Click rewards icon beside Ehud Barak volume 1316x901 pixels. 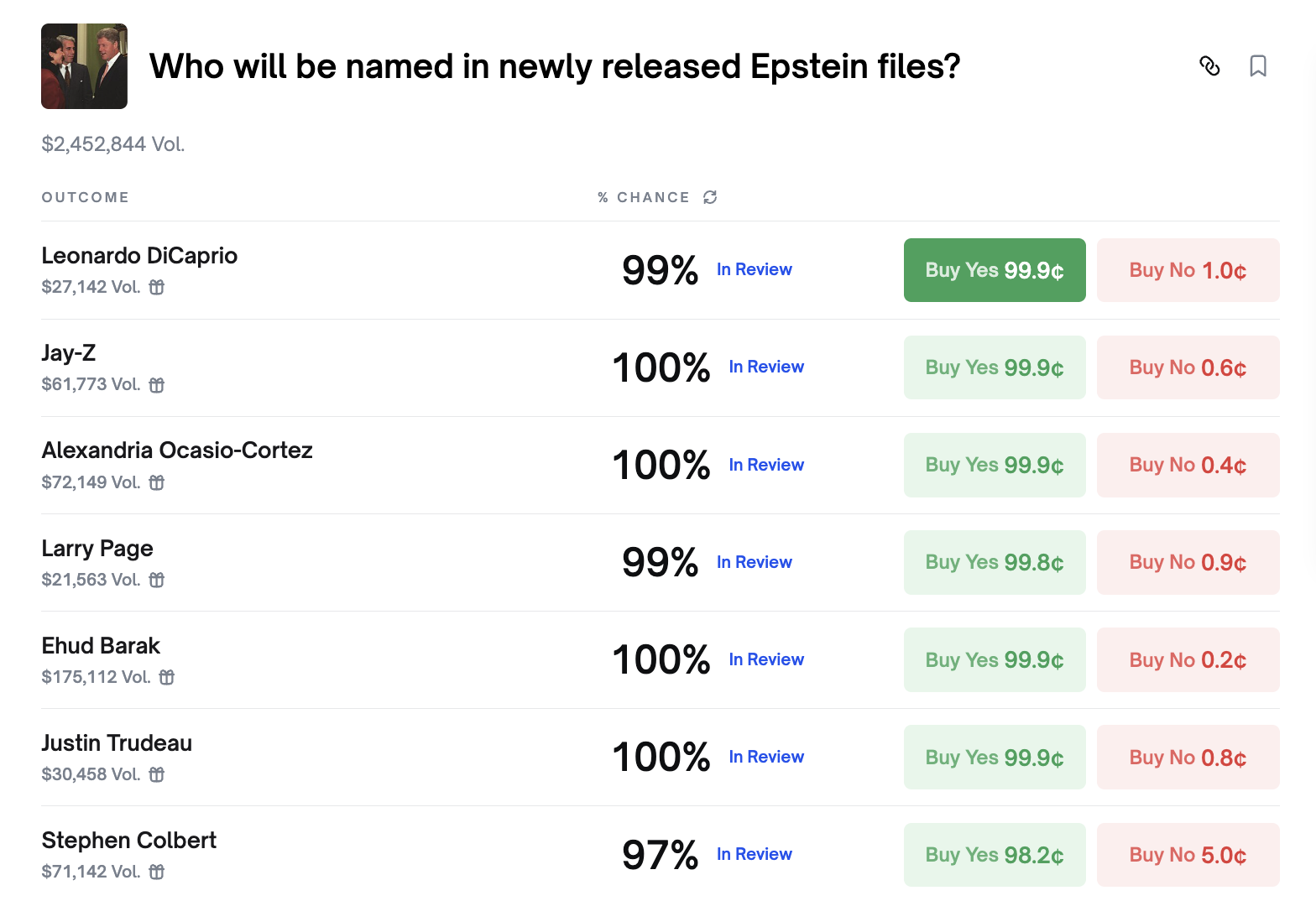[x=167, y=677]
